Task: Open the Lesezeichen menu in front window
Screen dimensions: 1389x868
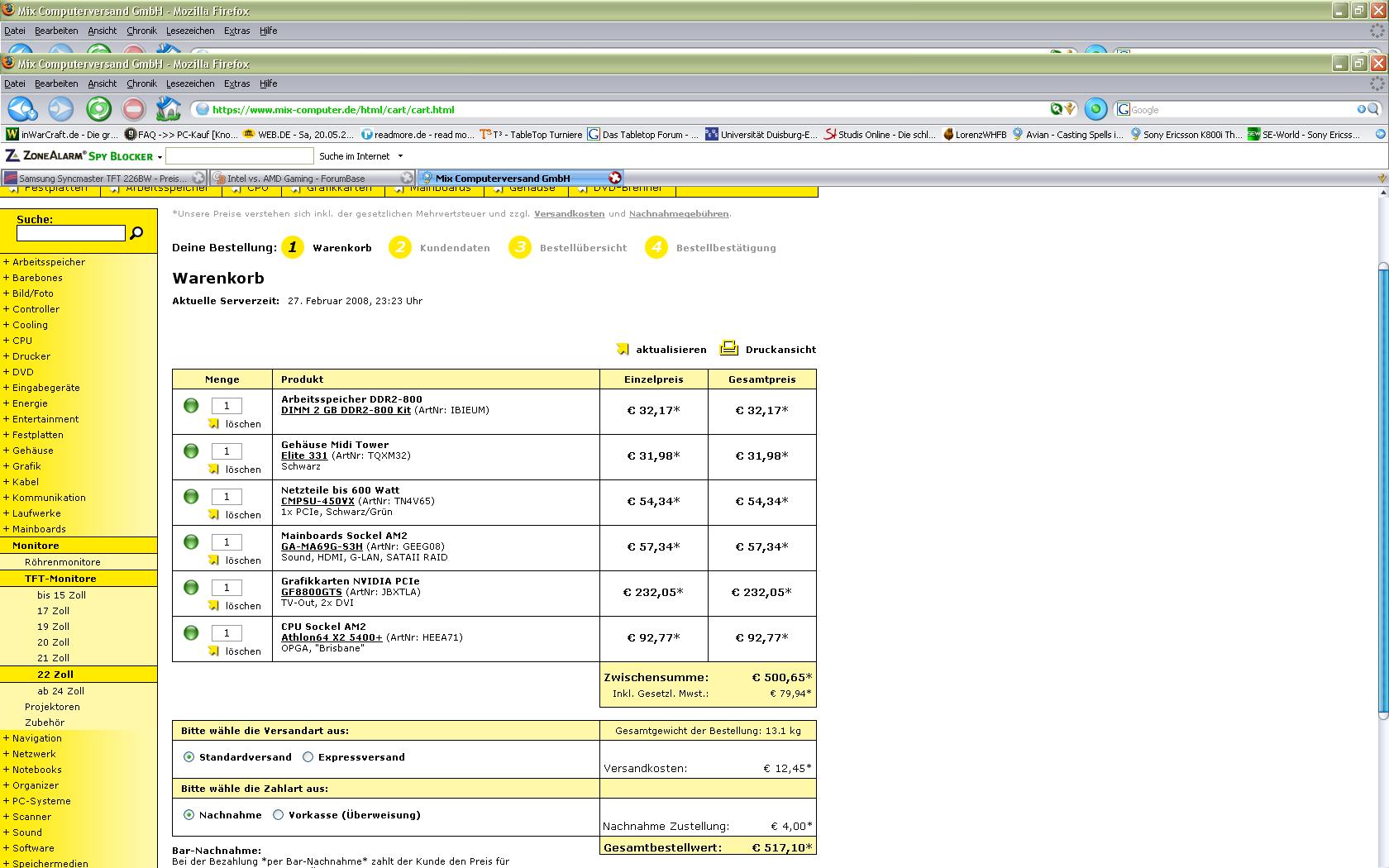Action: (190, 83)
